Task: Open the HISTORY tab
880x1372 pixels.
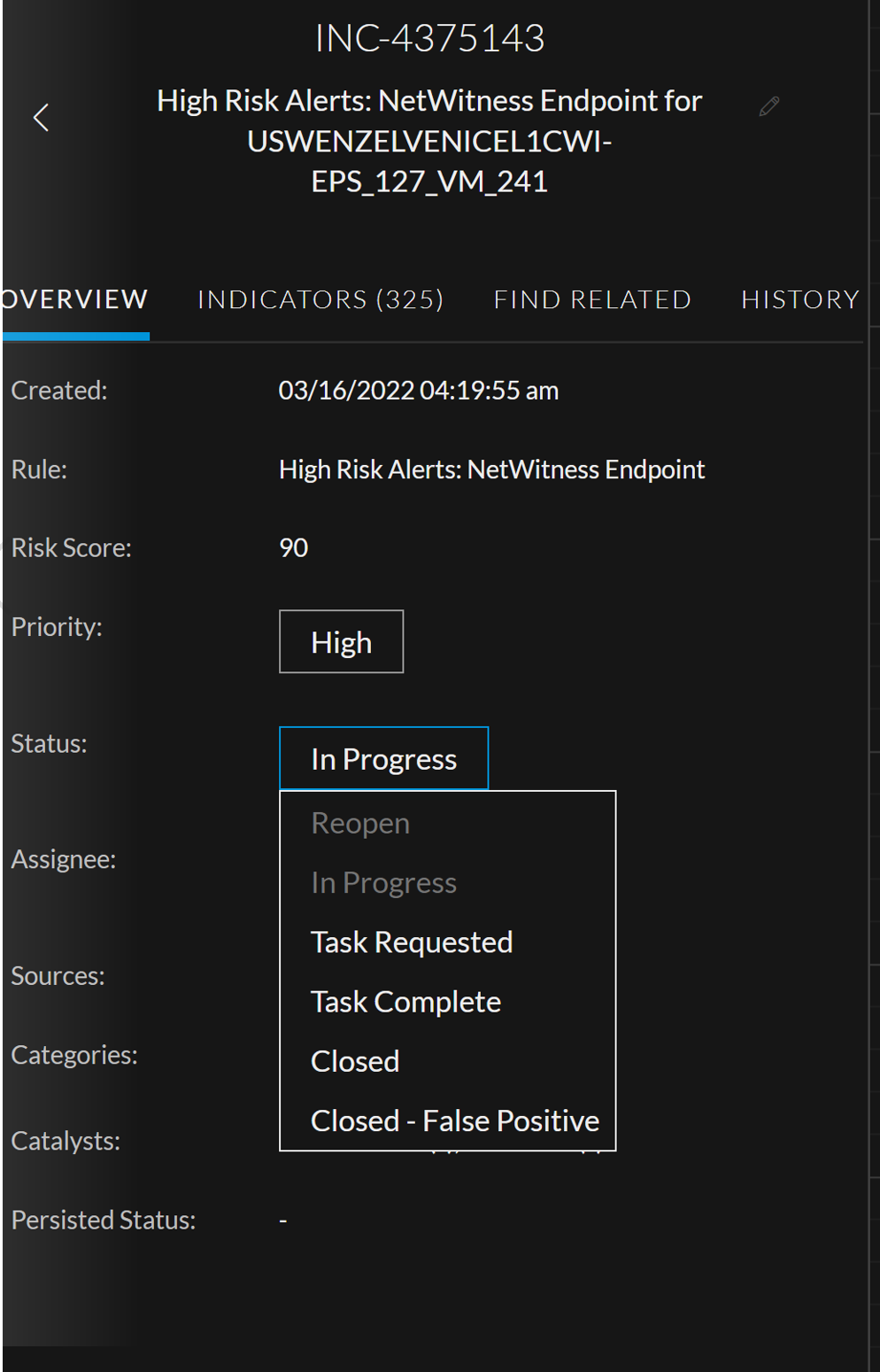Action: pyautogui.click(x=799, y=299)
